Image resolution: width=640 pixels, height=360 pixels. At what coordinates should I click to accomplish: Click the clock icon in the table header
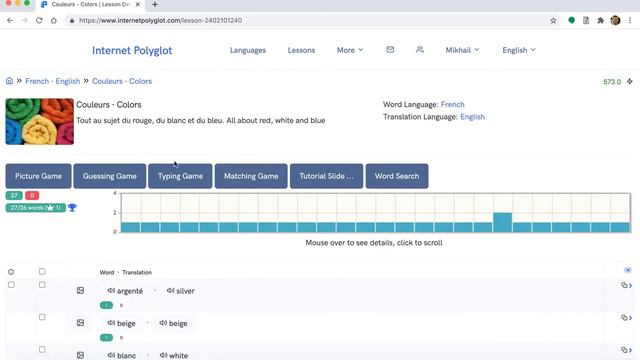[x=11, y=272]
